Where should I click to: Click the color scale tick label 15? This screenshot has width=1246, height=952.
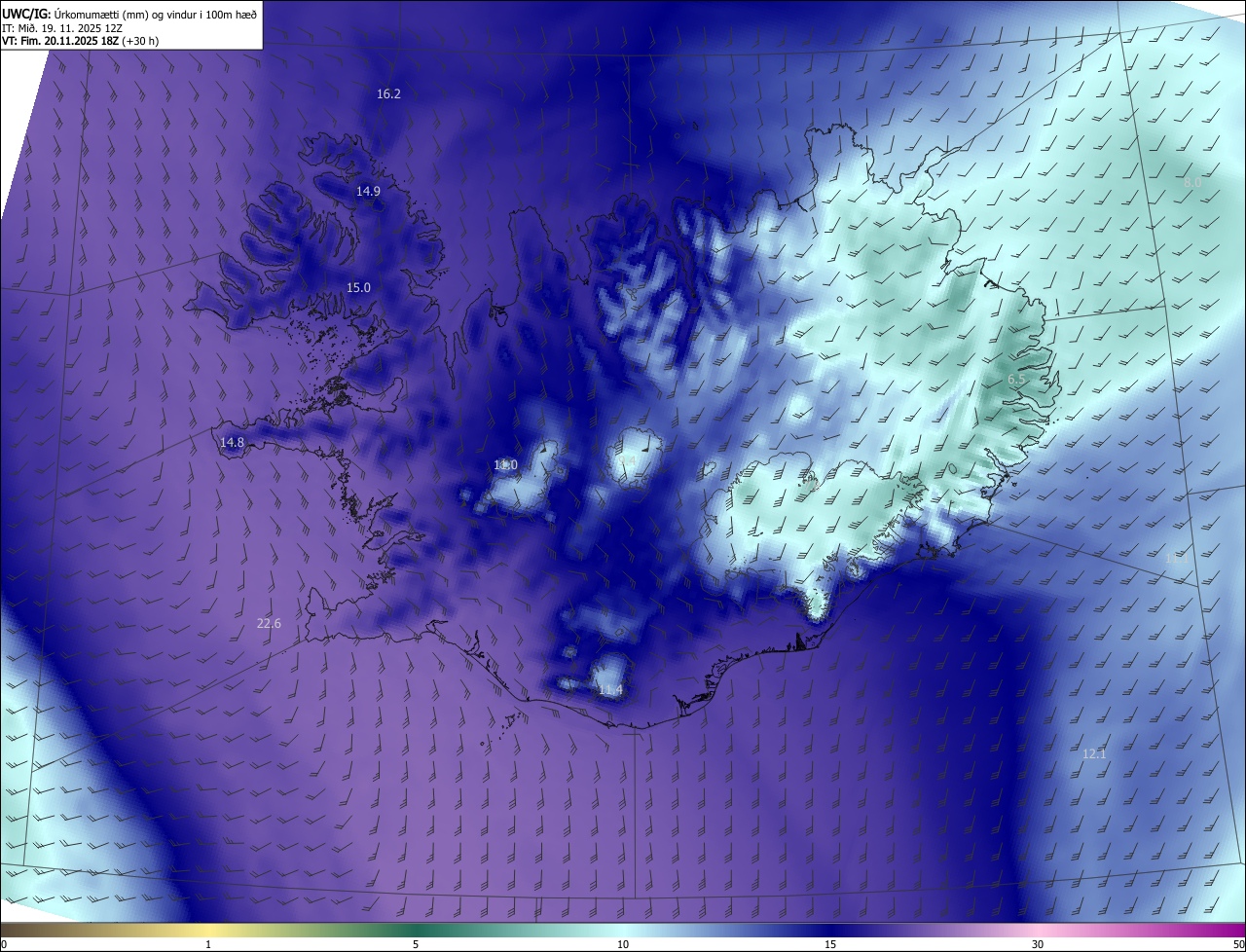[830, 944]
